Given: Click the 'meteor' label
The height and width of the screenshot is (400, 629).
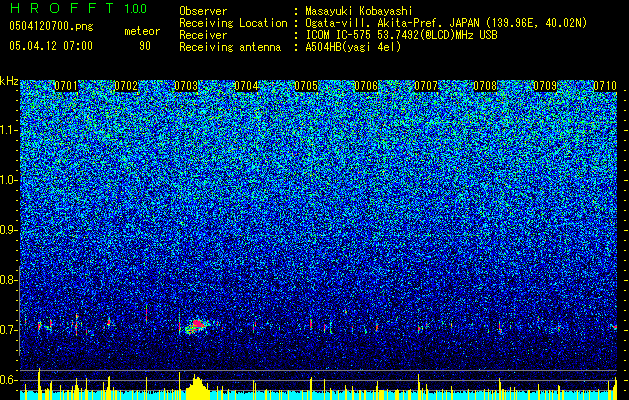Looking at the screenshot, I should click(x=142, y=31).
